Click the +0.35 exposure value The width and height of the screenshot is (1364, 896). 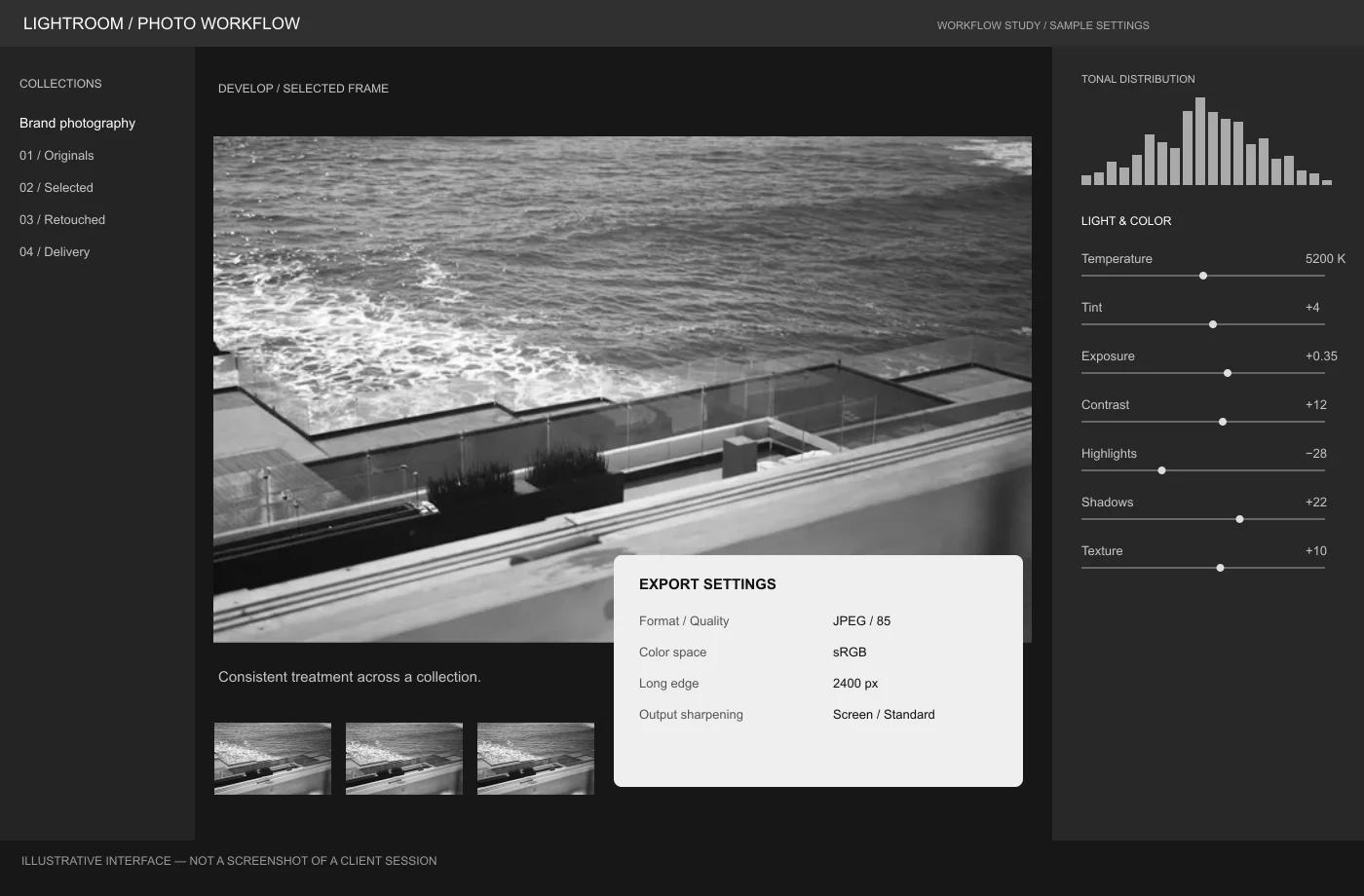[x=1321, y=355]
